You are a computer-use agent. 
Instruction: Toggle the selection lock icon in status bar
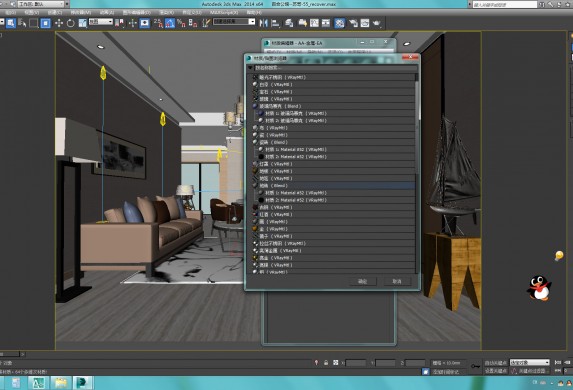tap(326, 363)
